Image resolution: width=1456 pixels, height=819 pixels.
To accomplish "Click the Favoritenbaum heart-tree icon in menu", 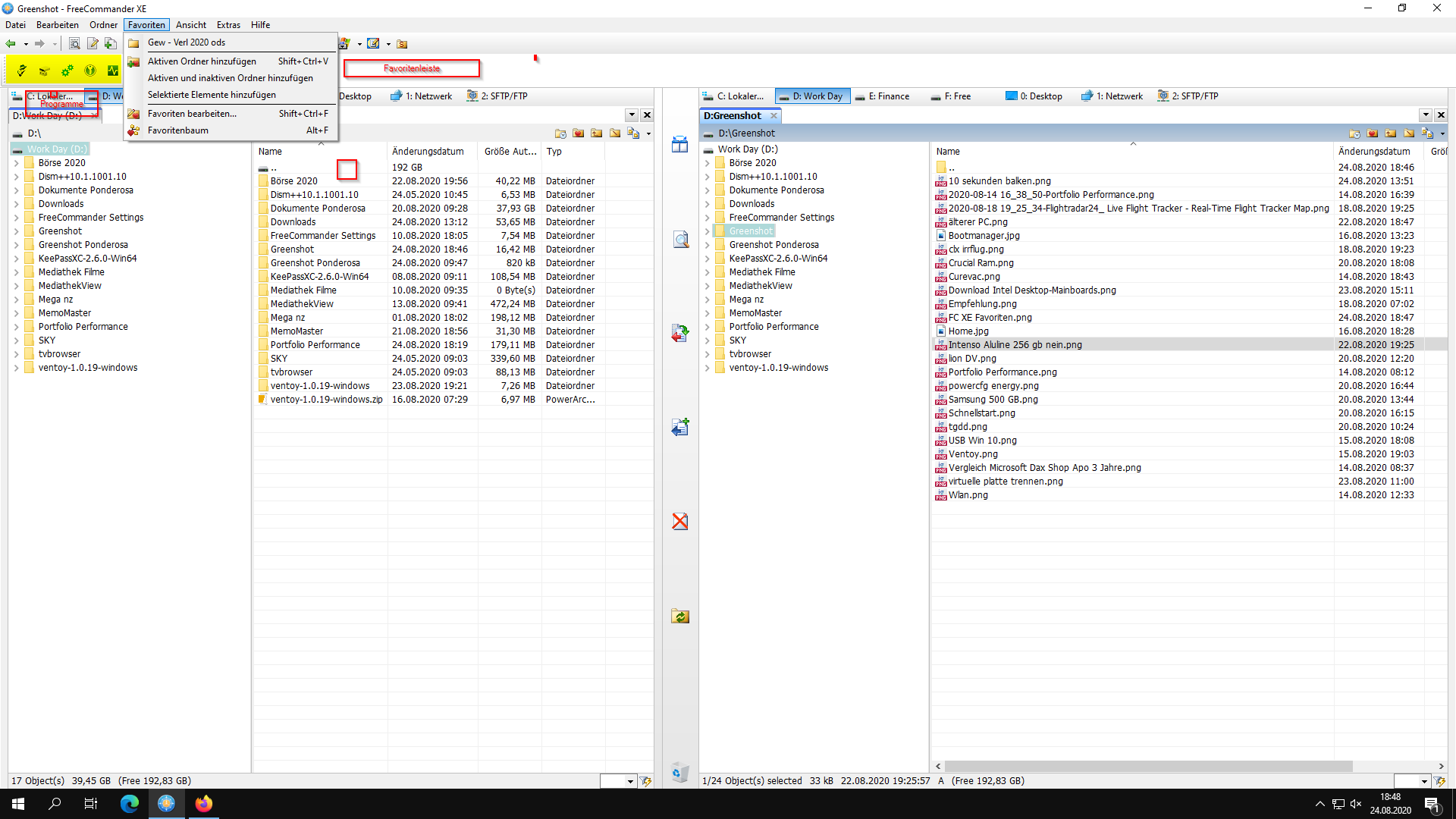I will click(133, 130).
